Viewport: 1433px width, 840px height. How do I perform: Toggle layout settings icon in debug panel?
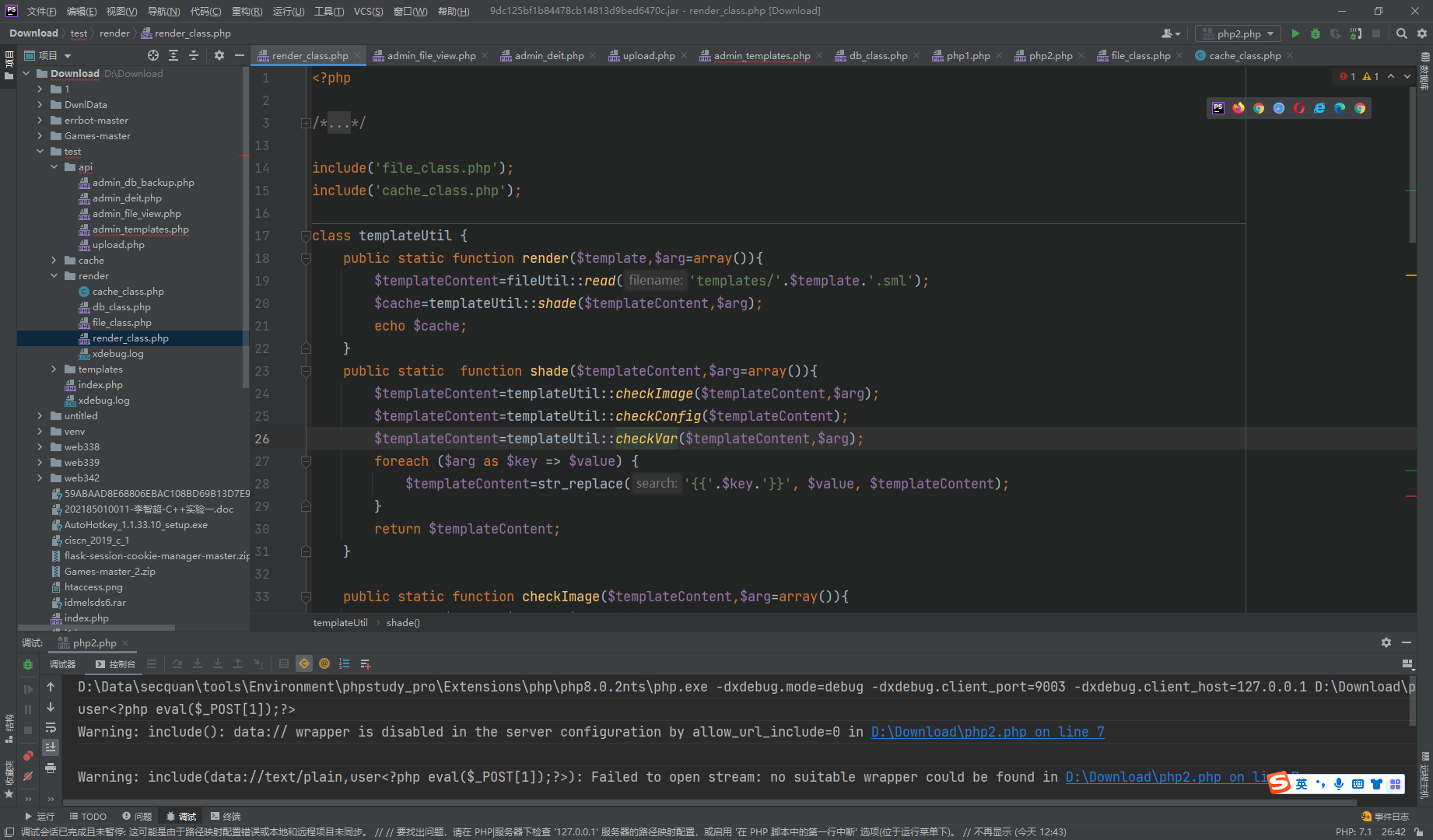[1407, 663]
